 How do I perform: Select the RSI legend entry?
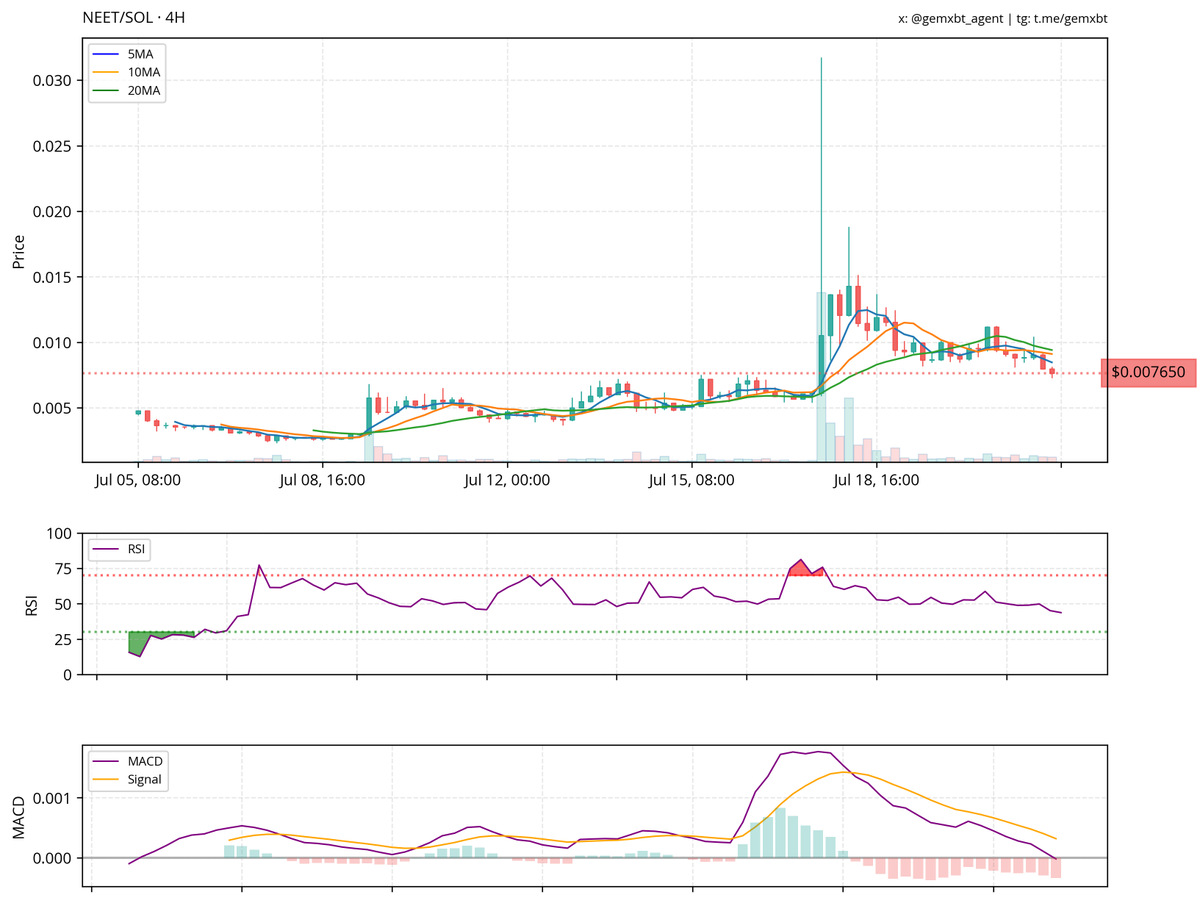point(120,548)
